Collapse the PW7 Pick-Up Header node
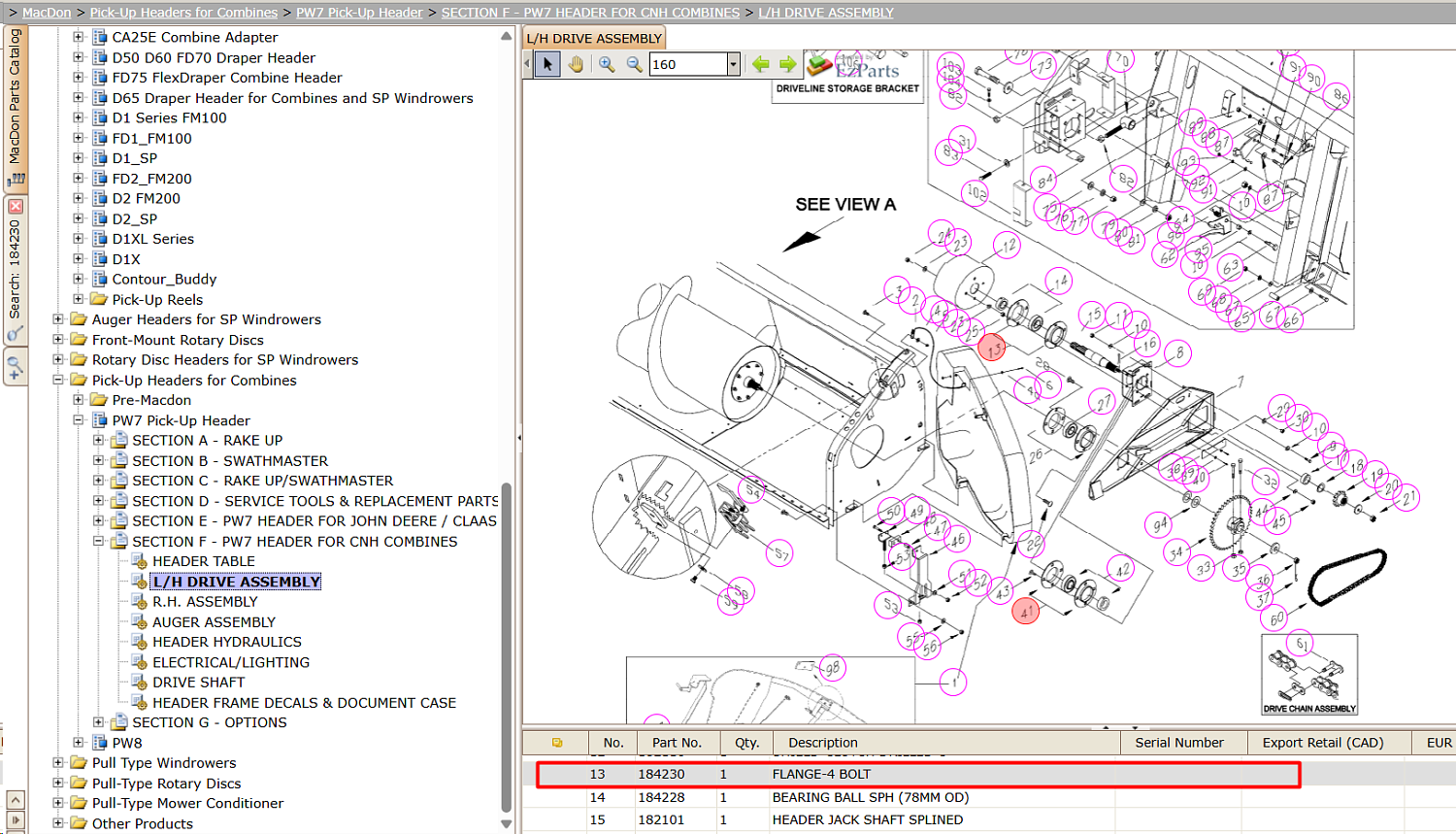This screenshot has height=834, width=1456. [x=79, y=420]
